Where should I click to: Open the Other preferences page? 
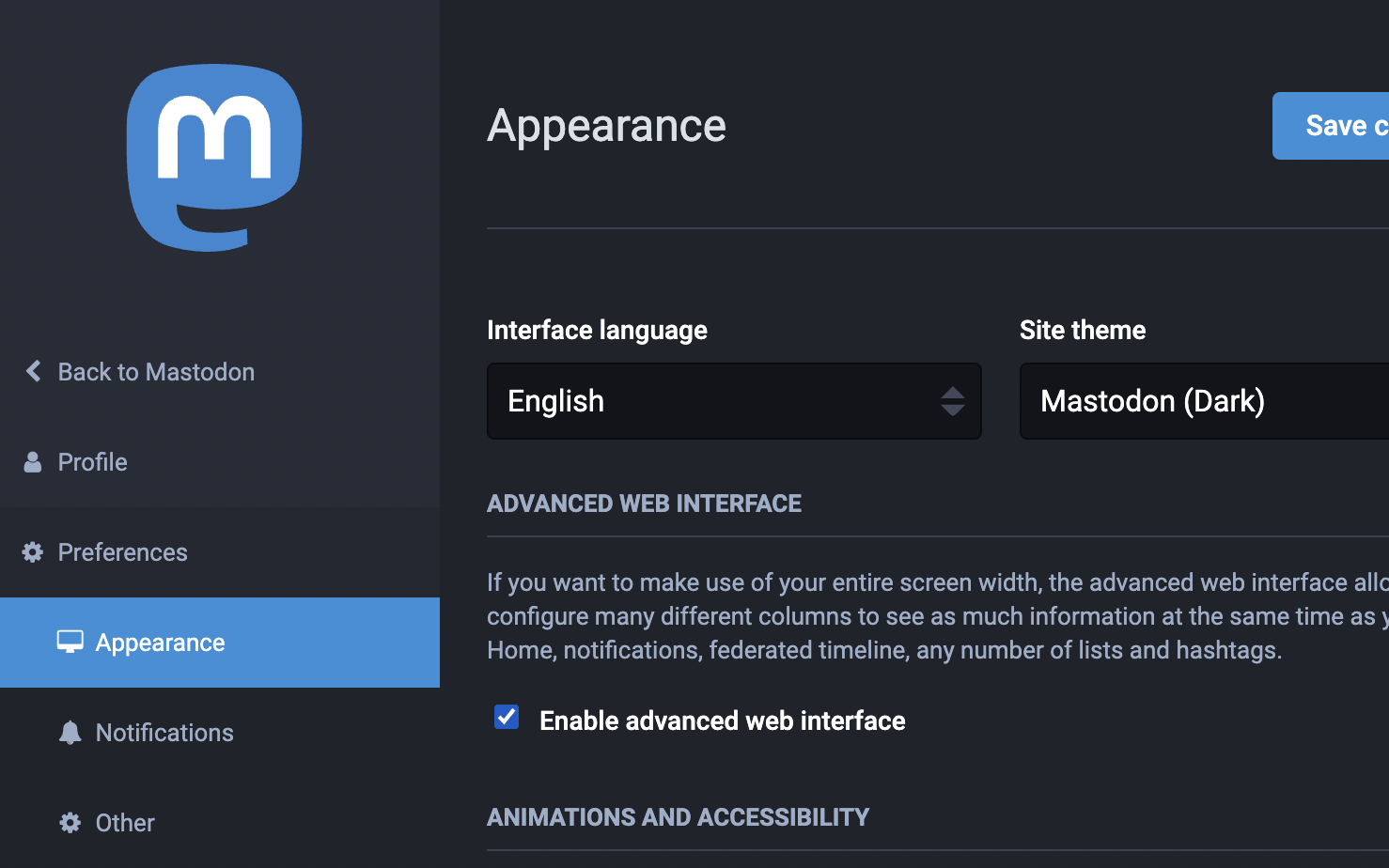point(220,823)
